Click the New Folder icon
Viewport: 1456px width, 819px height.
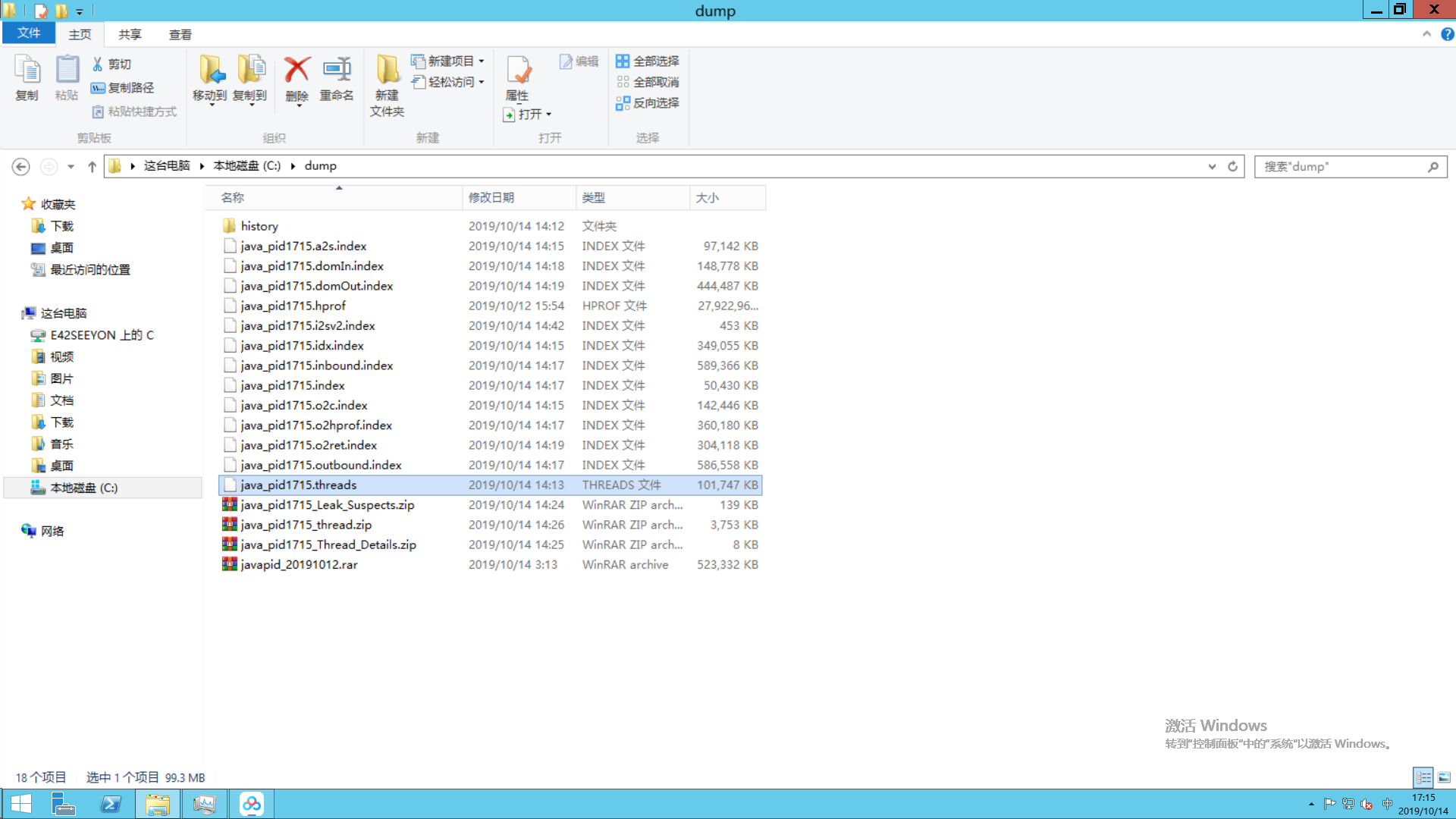pos(388,70)
